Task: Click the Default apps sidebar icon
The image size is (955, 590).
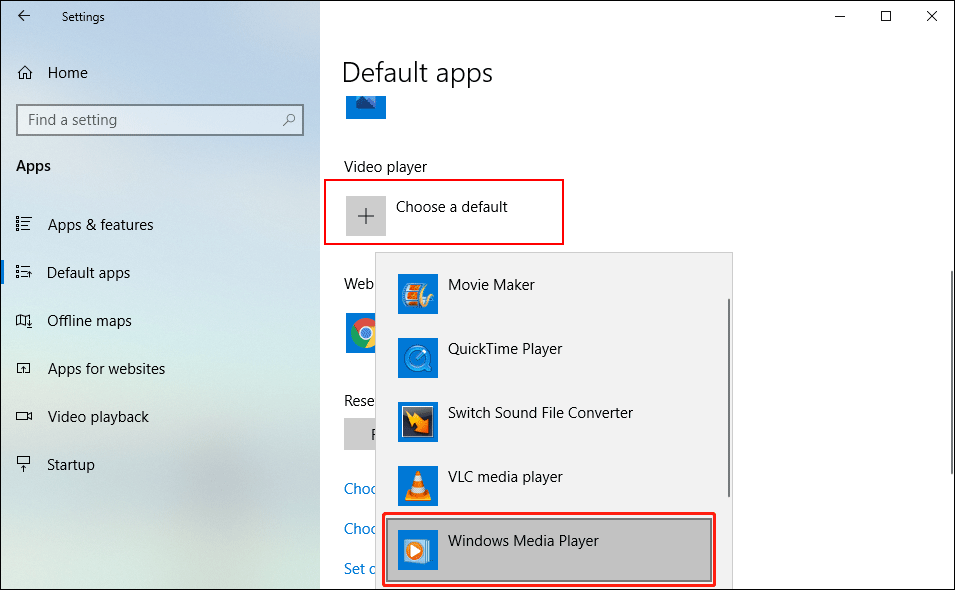Action: [x=24, y=272]
